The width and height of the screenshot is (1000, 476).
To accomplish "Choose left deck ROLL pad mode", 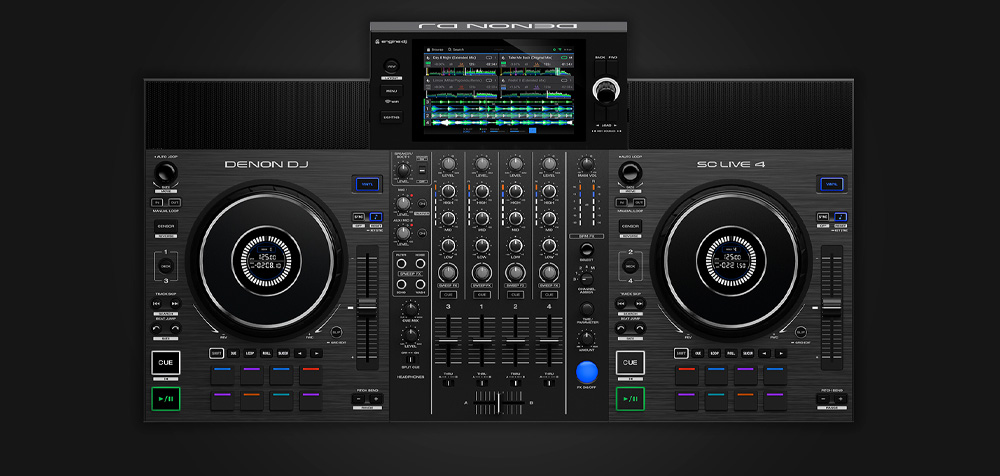I will click(x=267, y=353).
